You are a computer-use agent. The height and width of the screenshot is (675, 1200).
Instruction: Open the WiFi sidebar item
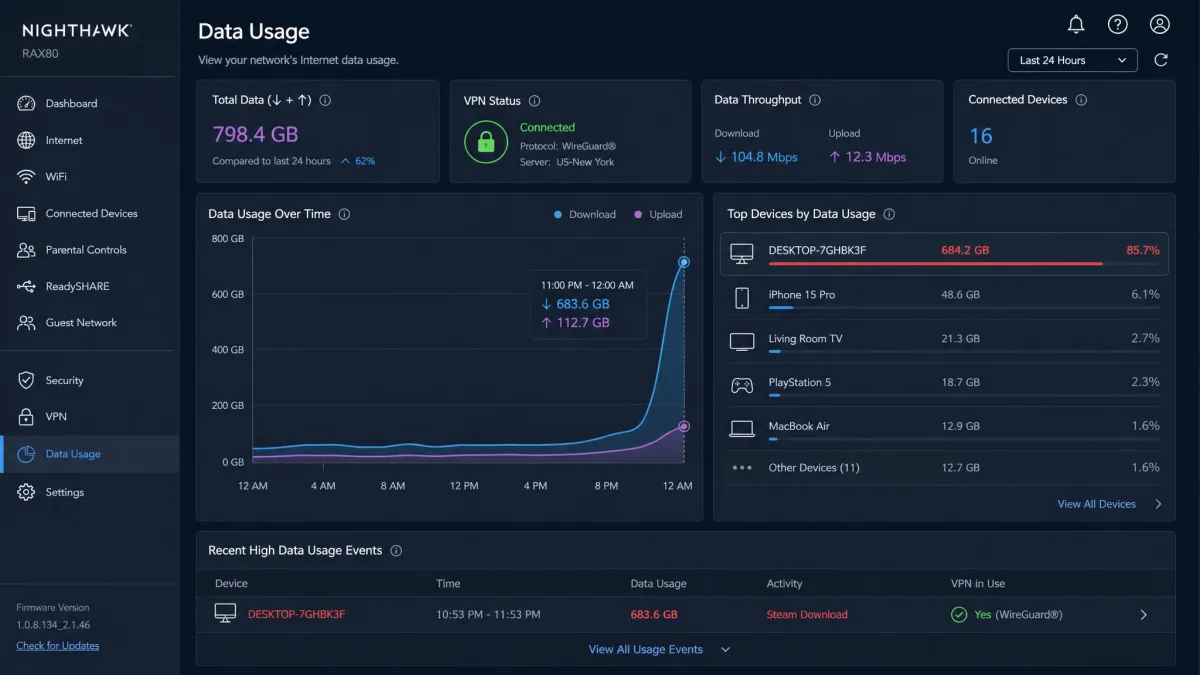tap(90, 176)
